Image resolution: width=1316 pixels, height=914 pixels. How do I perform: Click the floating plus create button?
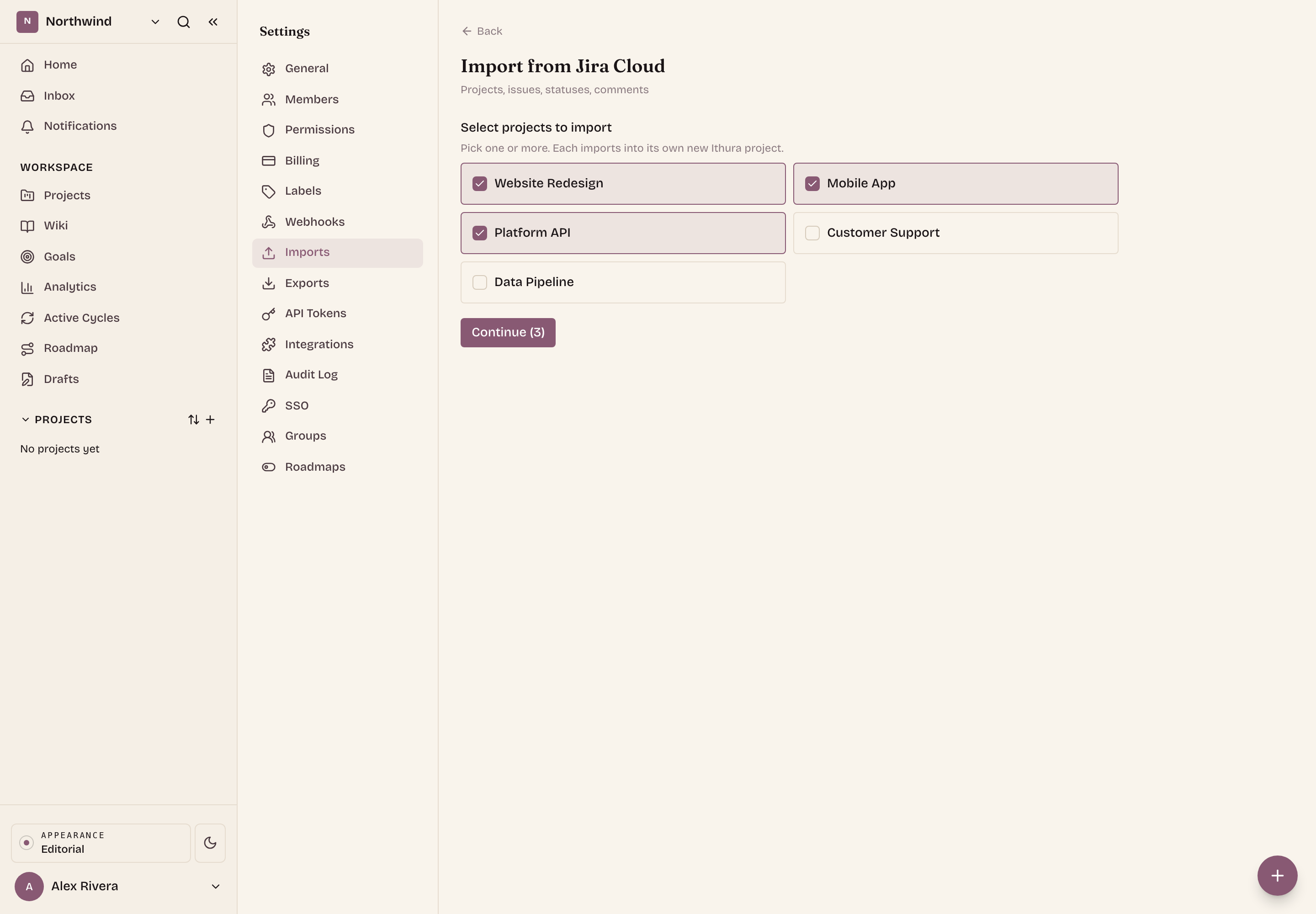1277,876
